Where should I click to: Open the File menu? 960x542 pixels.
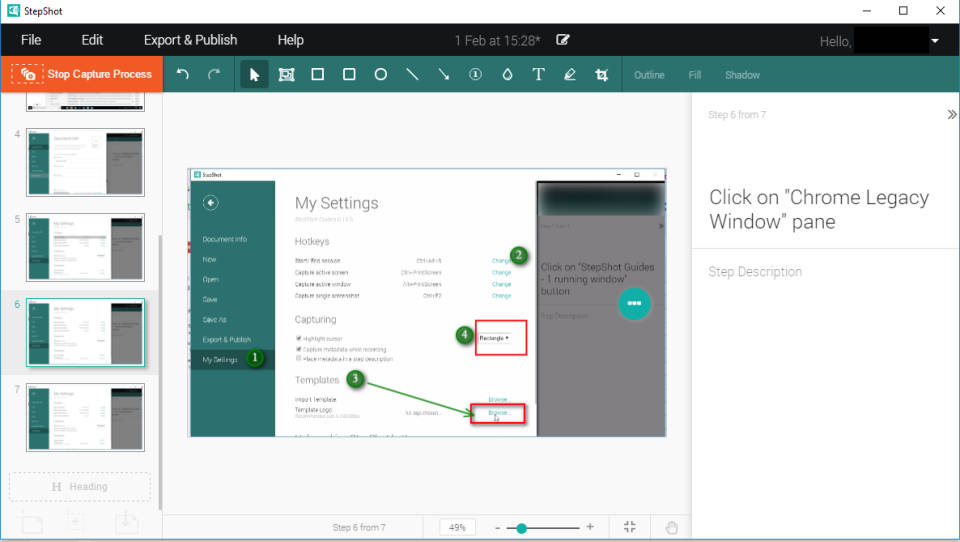31,40
